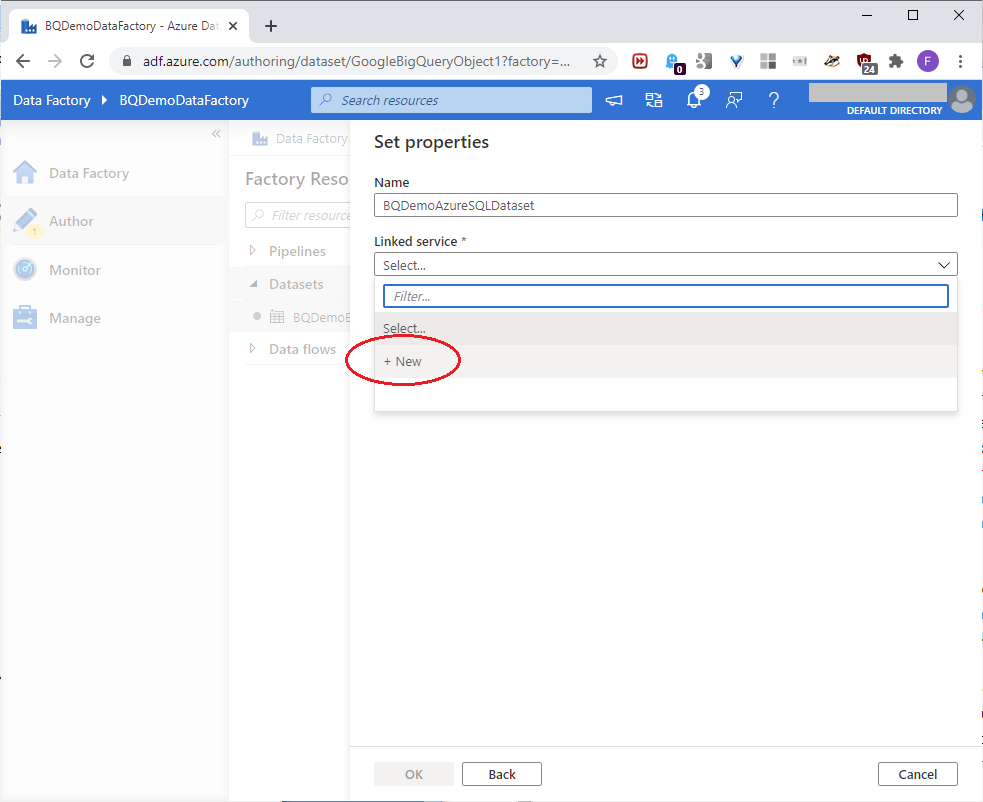Open the Monitor hub in sidebar

pyautogui.click(x=75, y=270)
